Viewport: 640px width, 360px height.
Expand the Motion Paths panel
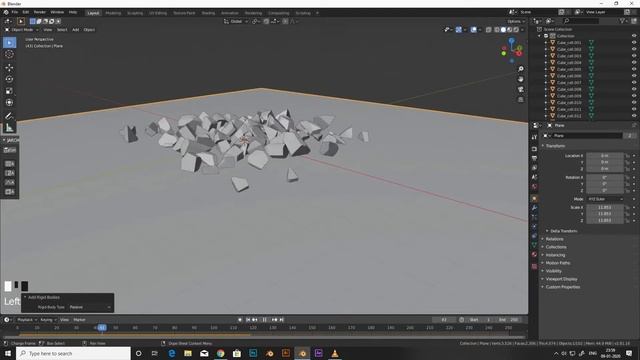[558, 263]
